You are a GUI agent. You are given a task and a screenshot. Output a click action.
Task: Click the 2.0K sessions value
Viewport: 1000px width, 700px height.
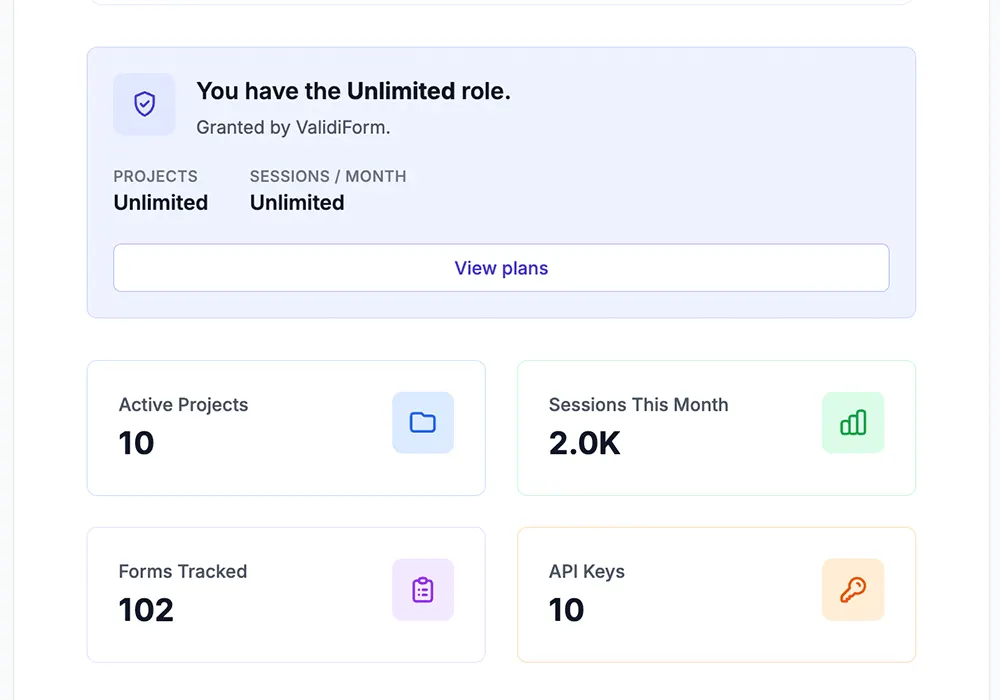(584, 443)
